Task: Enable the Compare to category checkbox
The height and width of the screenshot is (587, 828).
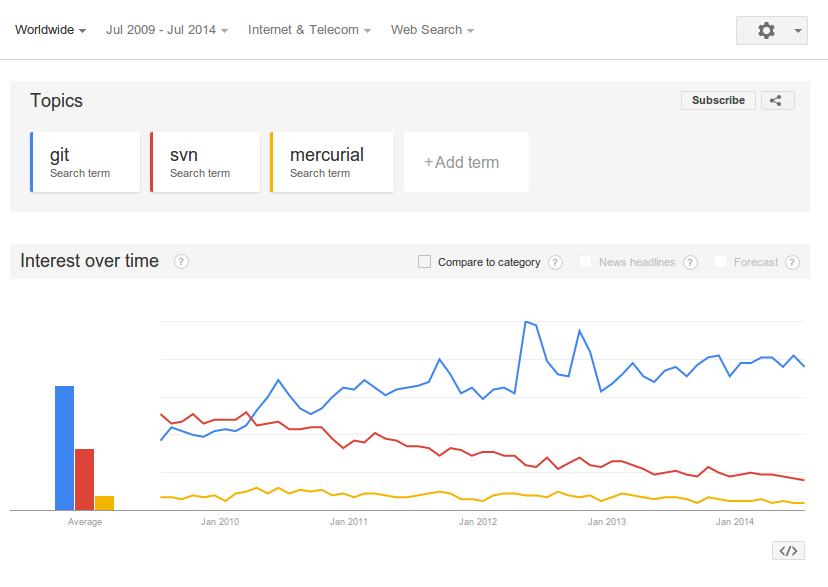Action: tap(424, 262)
